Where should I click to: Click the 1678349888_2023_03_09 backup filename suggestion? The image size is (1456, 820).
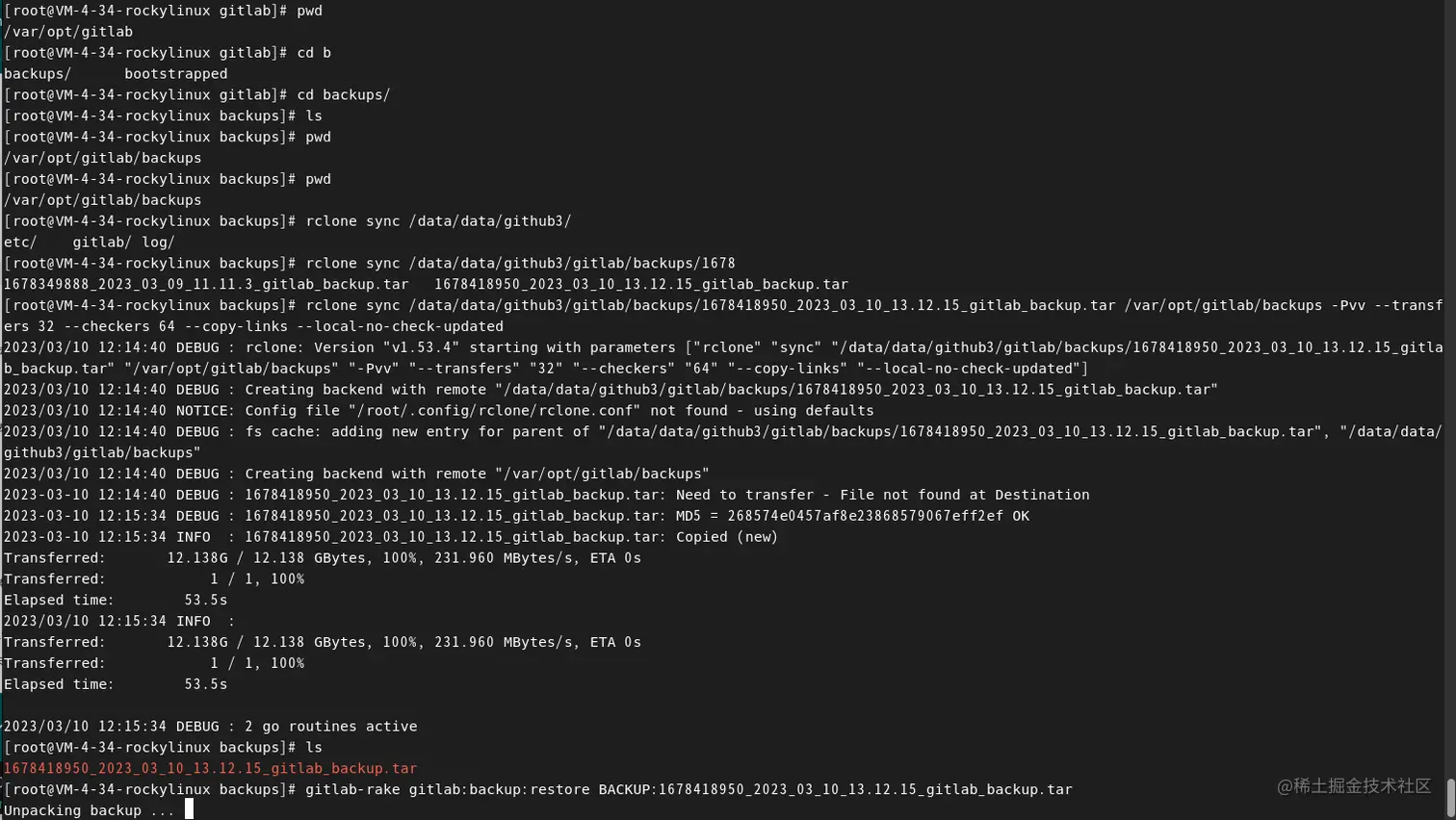click(x=206, y=284)
